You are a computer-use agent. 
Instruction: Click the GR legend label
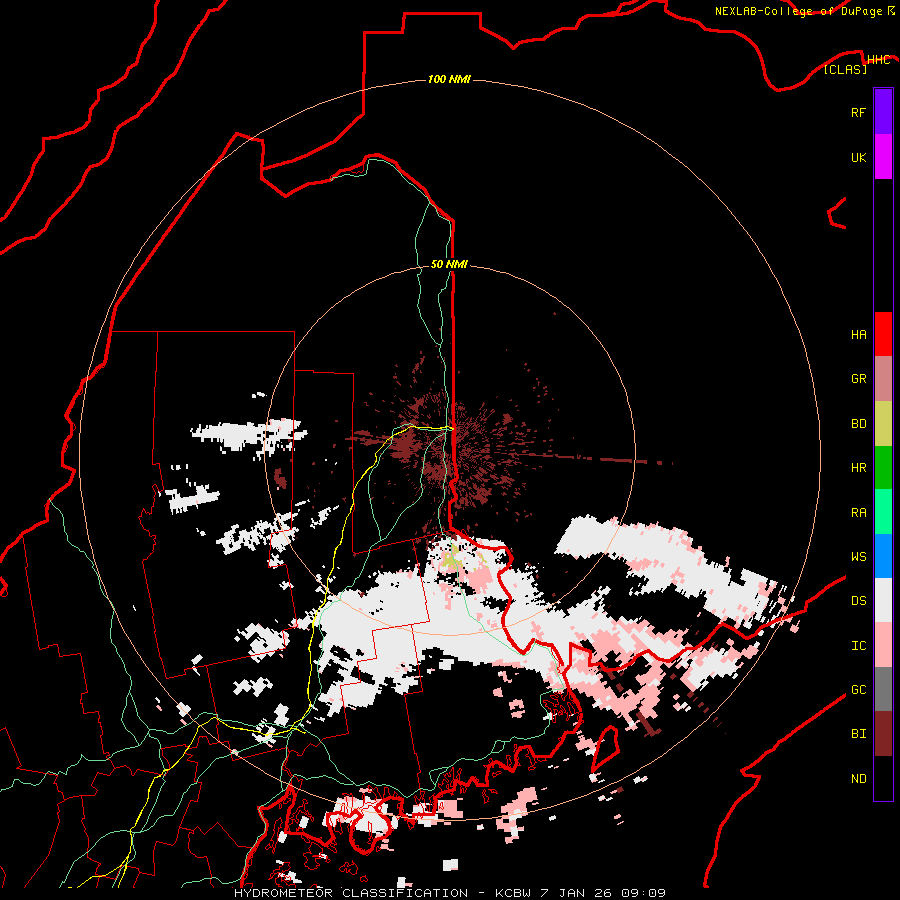(x=858, y=379)
